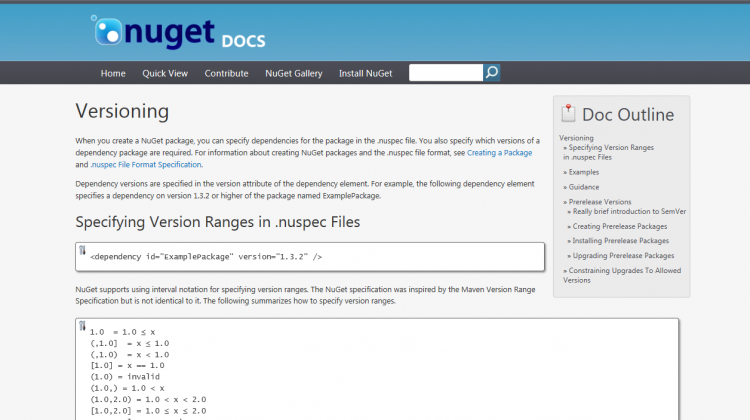
Task: Navigate to NuGet Gallery
Action: 293,73
